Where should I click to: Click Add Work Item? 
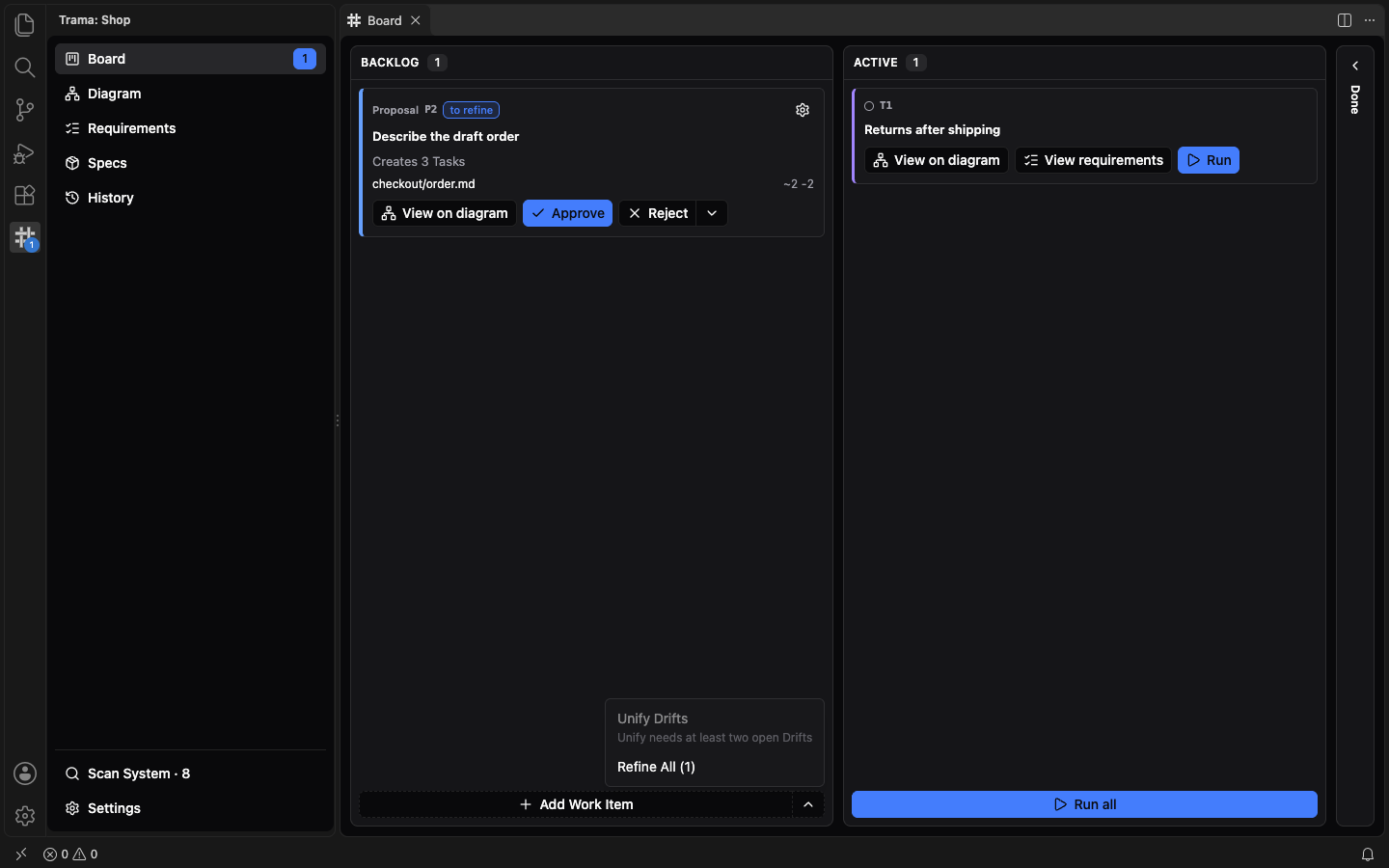(576, 804)
